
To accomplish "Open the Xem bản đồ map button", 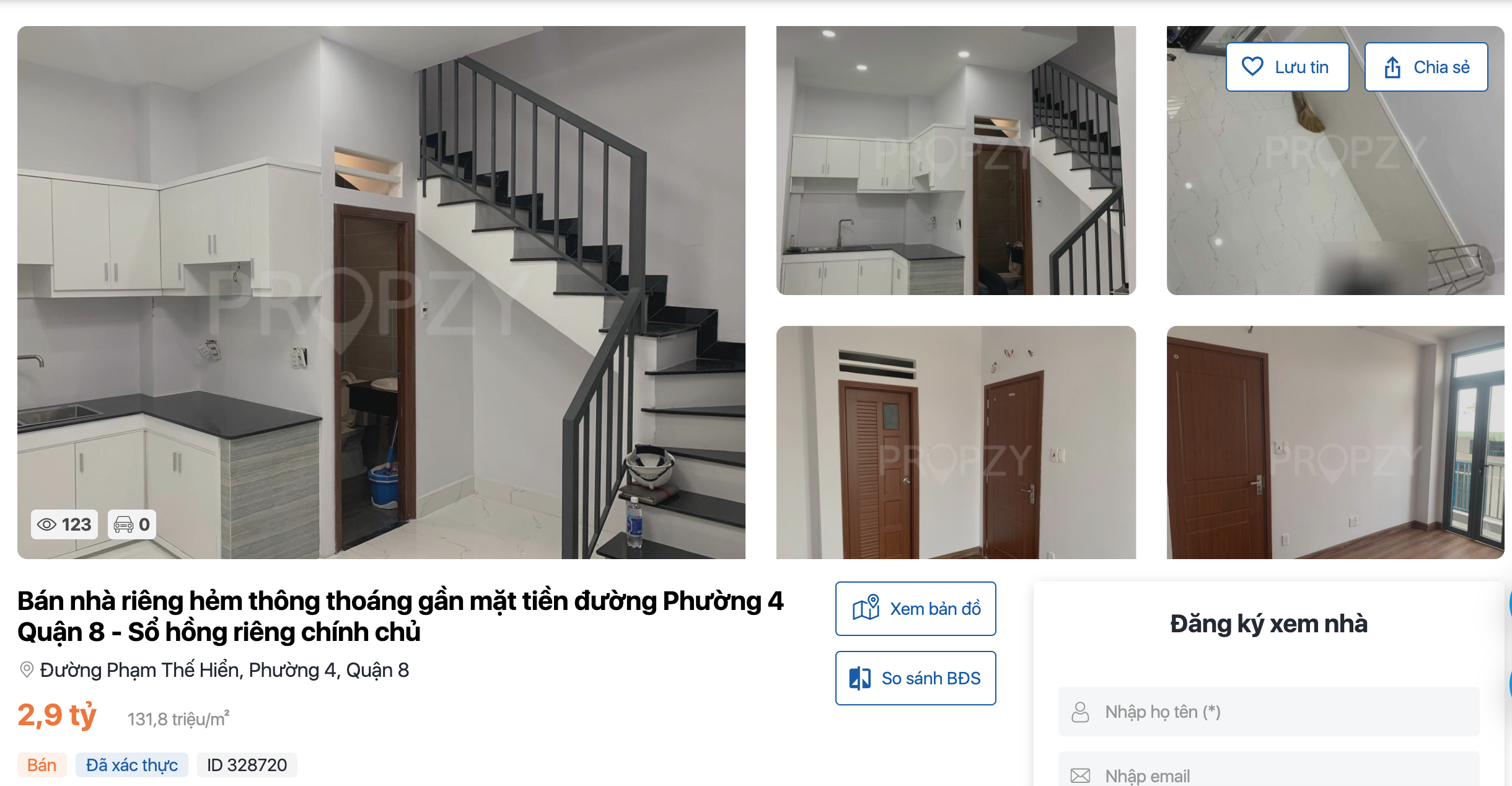I will (915, 609).
